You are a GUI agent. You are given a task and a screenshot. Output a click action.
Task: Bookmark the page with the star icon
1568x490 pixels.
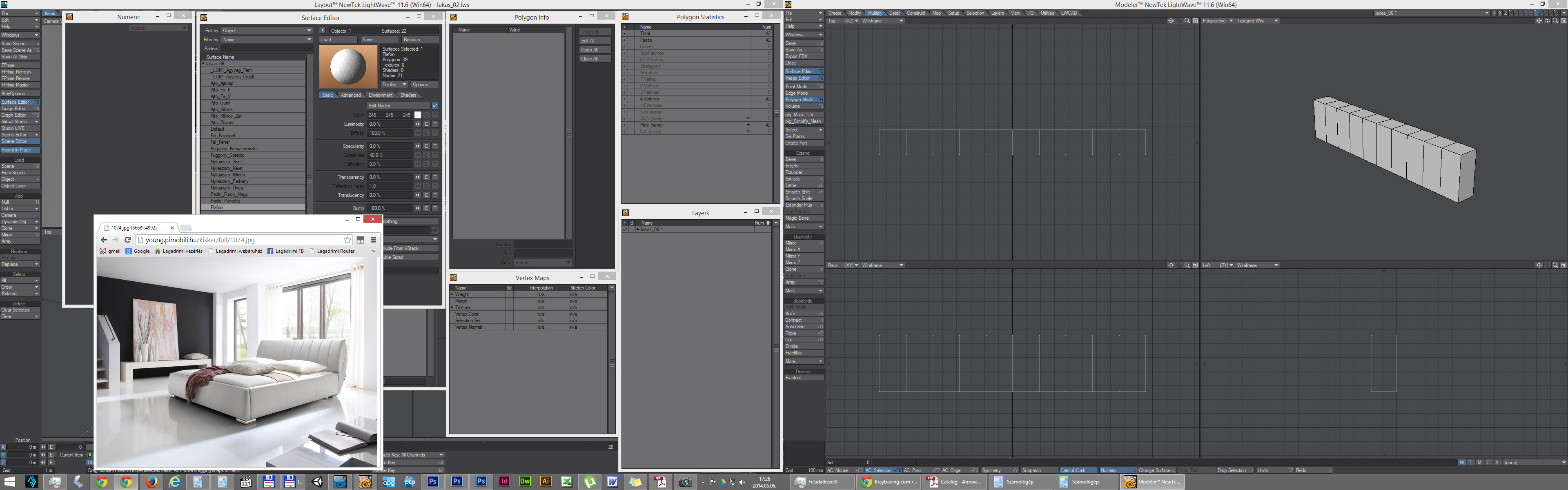pos(347,240)
